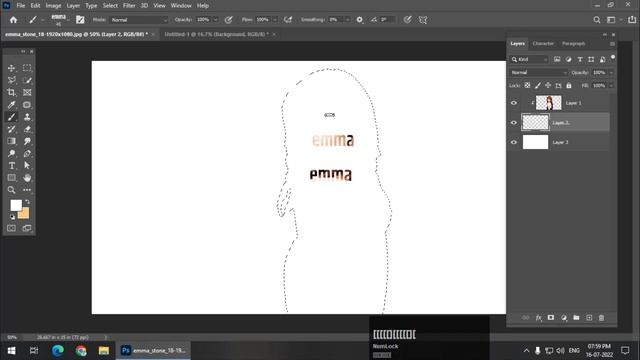Enable airbrush-style build-up effects
640x360 pixels.
(288, 20)
